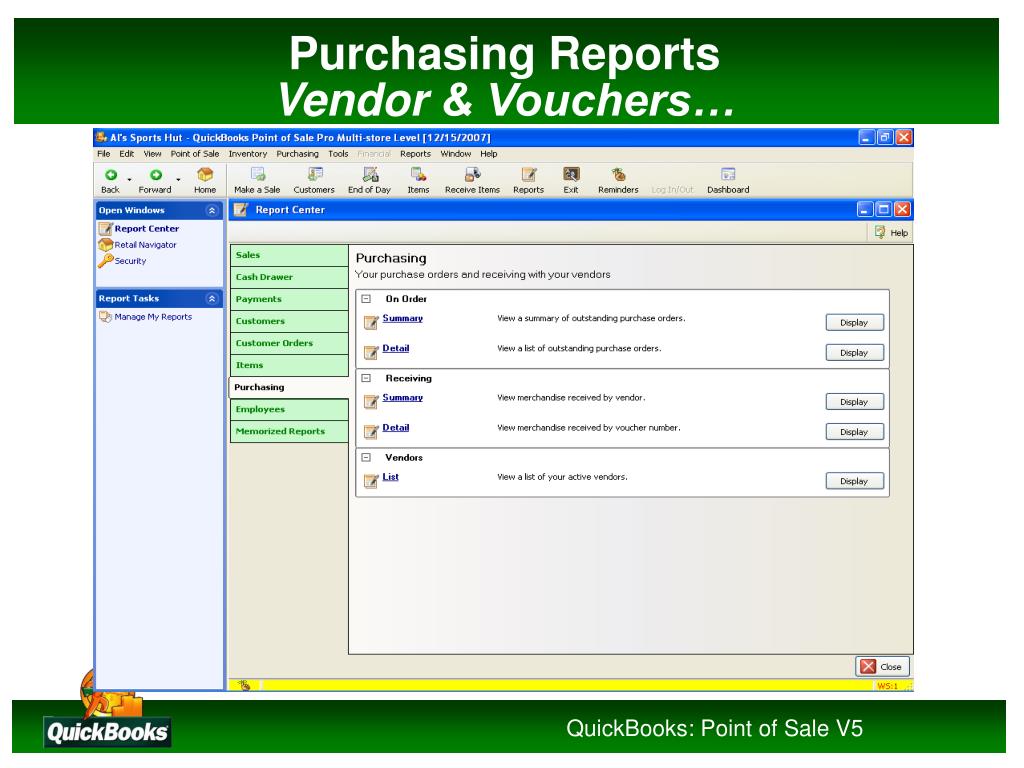Click the Receiving Summary report icon

[371, 401]
